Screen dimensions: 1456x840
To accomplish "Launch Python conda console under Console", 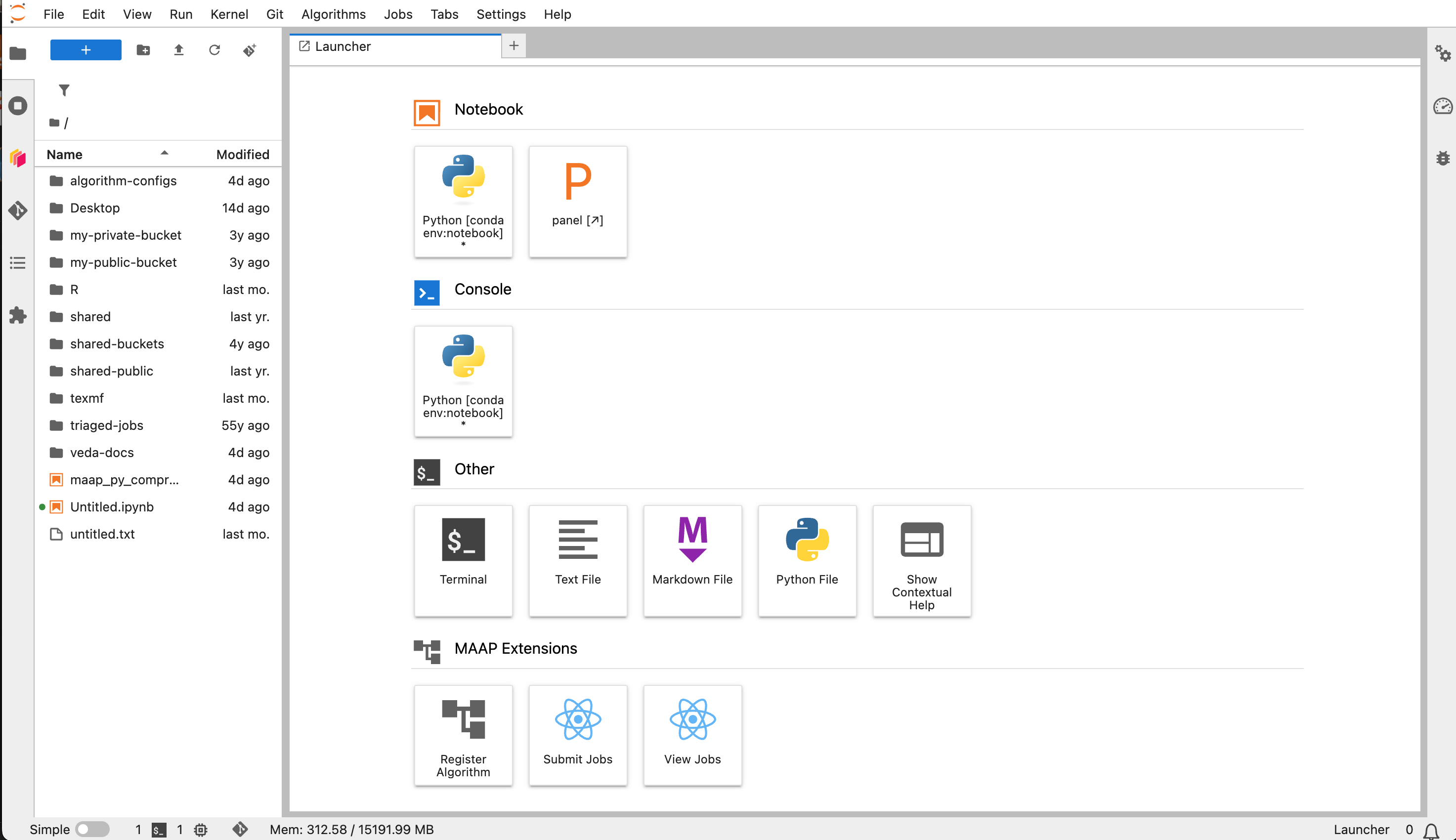I will [x=463, y=381].
